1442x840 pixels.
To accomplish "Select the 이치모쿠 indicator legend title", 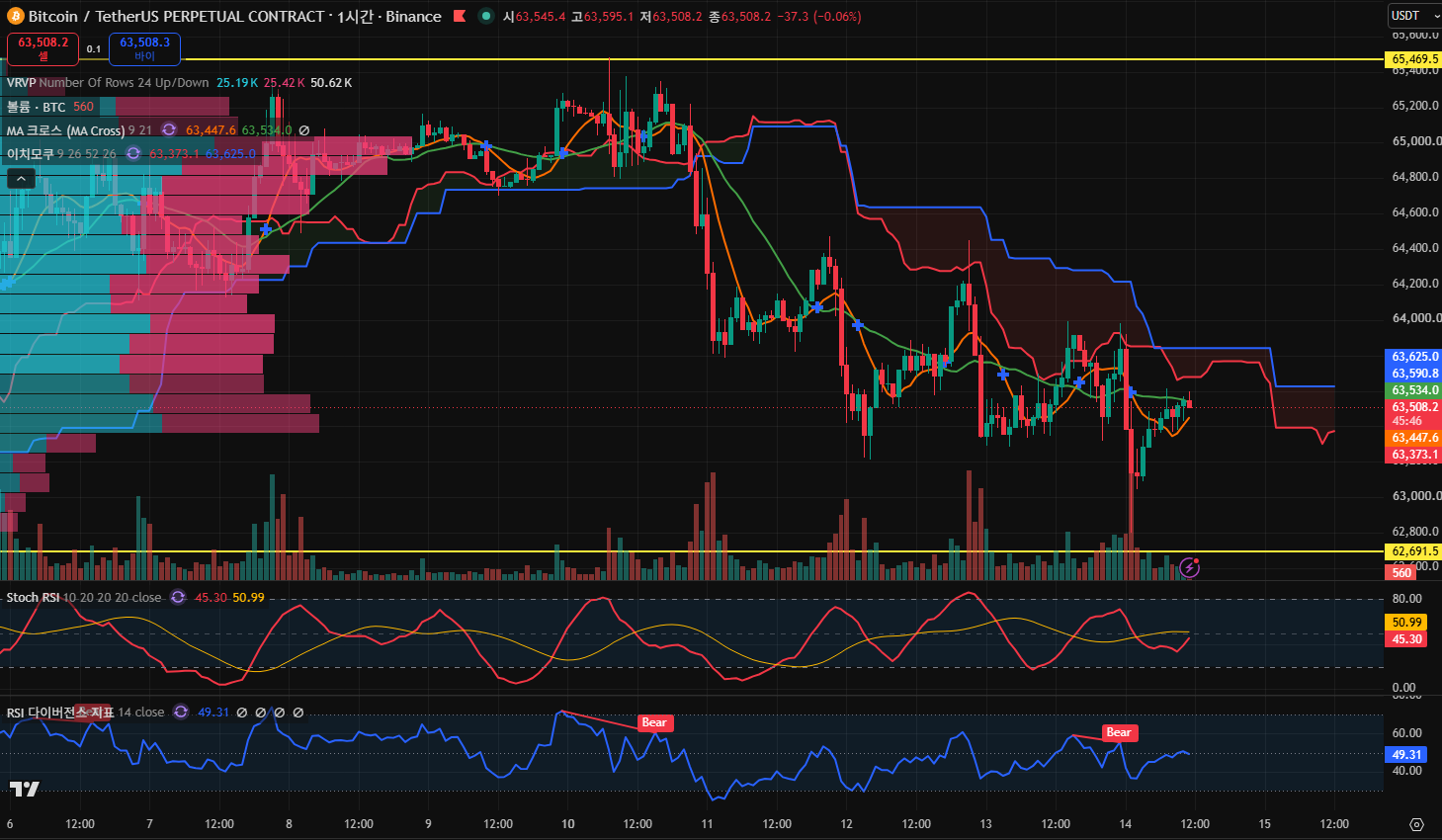I will click(30, 154).
